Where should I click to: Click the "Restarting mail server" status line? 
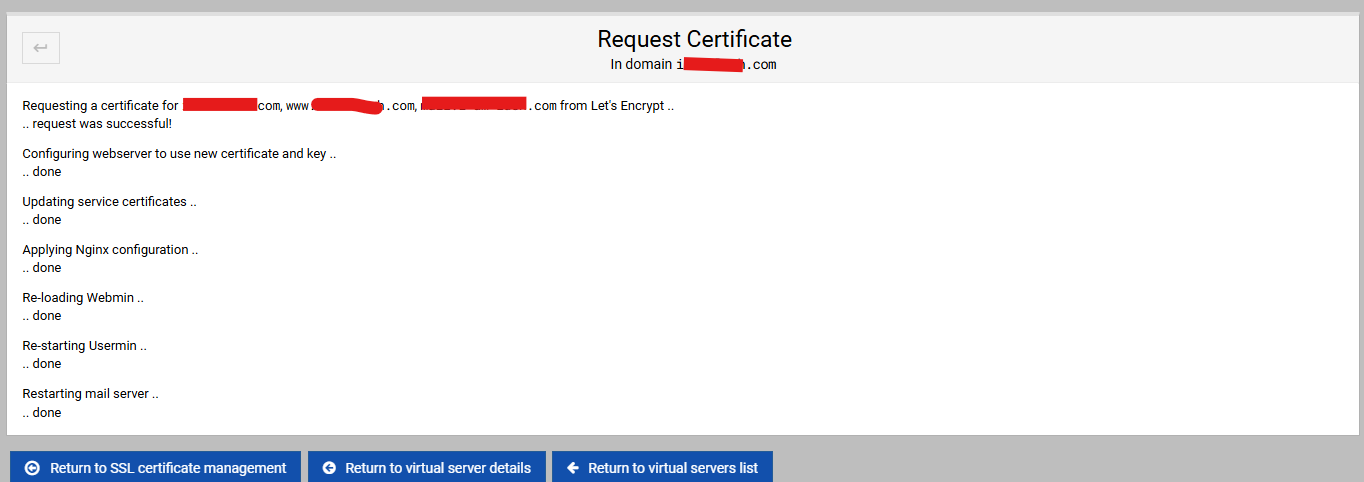[90, 394]
